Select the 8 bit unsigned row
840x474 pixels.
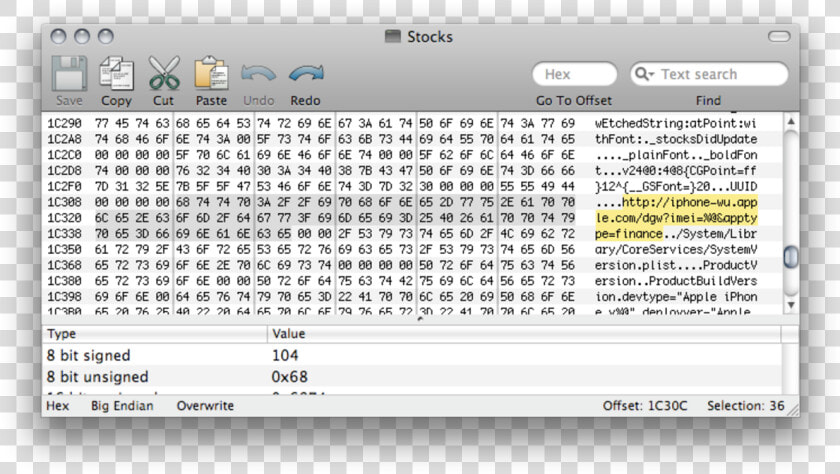point(412,377)
